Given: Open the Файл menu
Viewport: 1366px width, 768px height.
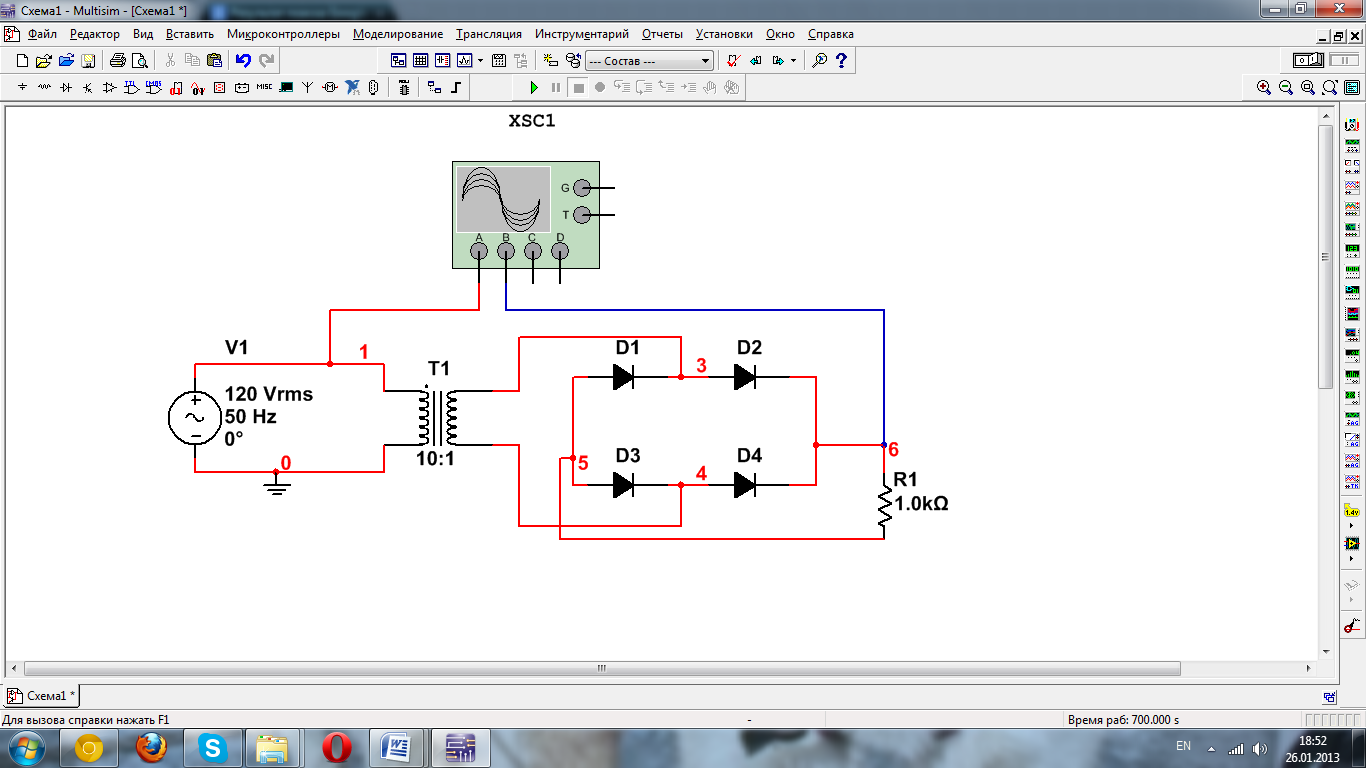Looking at the screenshot, I should pos(42,33).
